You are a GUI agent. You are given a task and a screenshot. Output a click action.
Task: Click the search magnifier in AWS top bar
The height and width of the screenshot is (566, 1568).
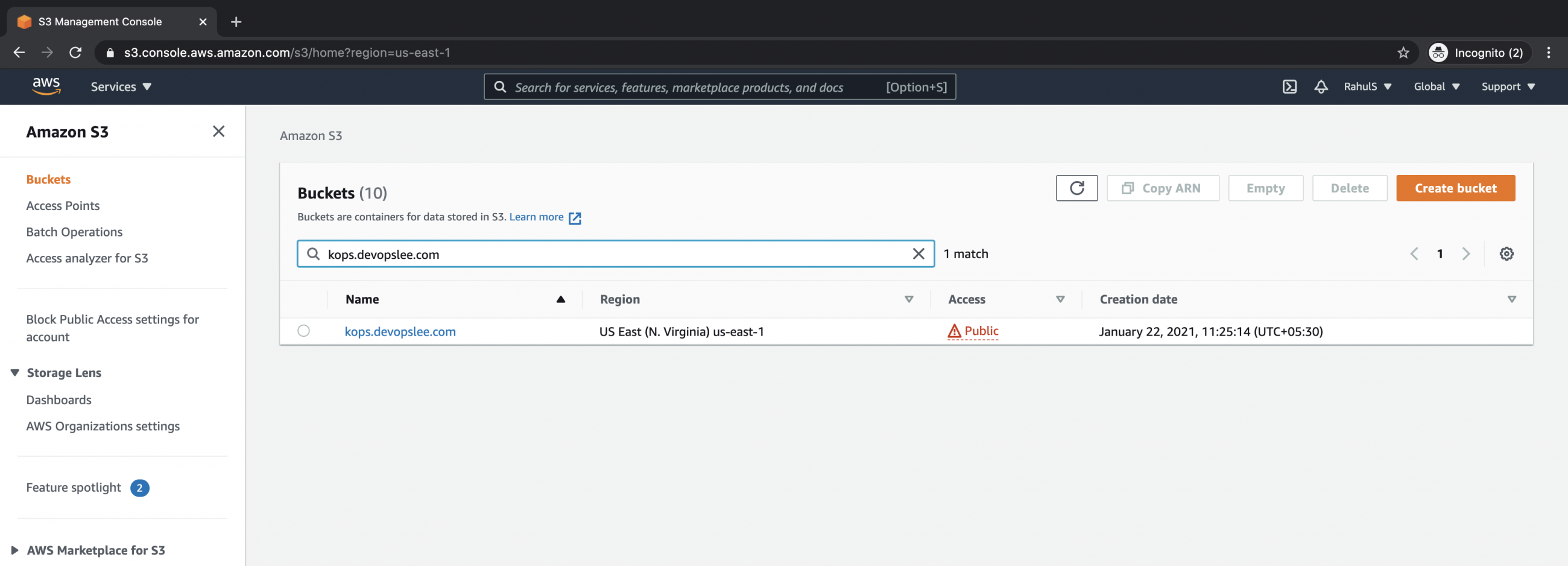(500, 86)
